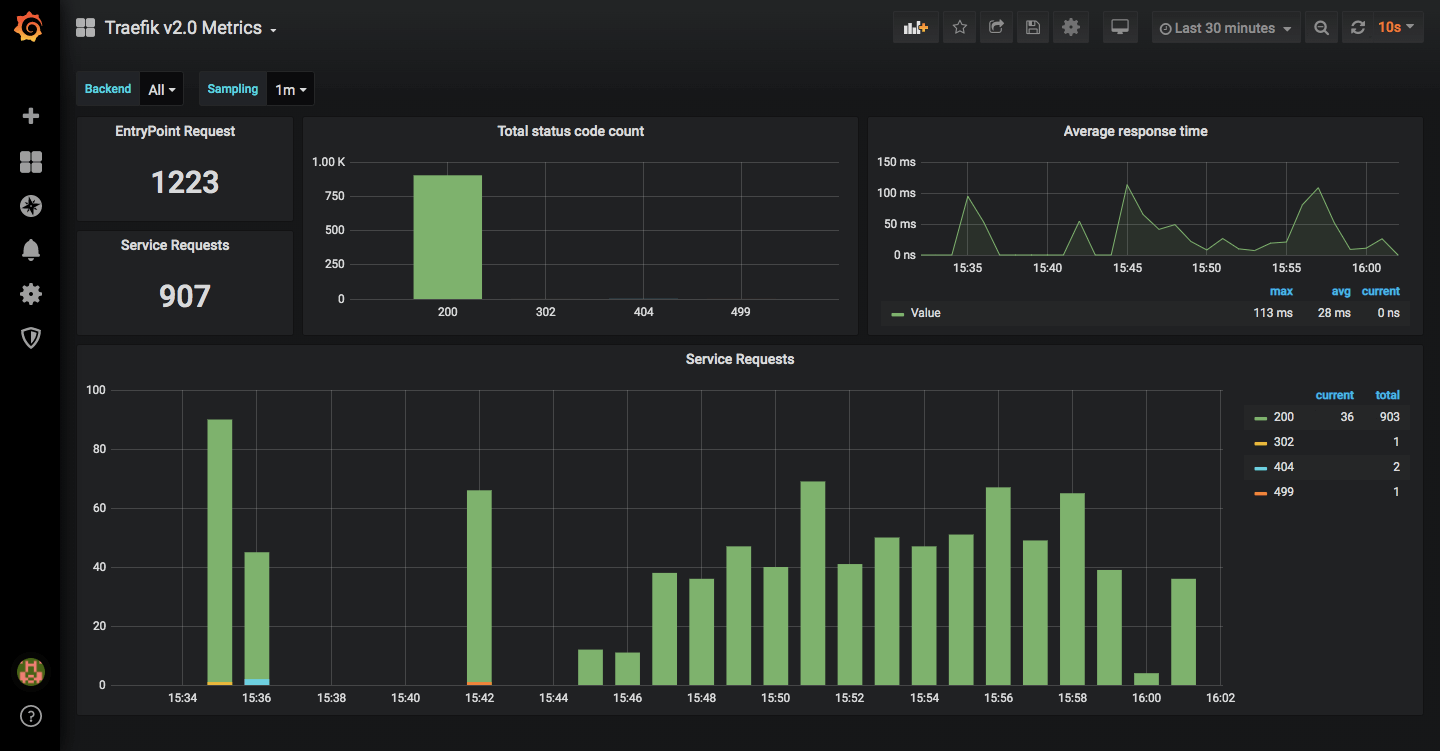The width and height of the screenshot is (1440, 751).
Task: Click the Backend variable label
Action: pyautogui.click(x=108, y=89)
